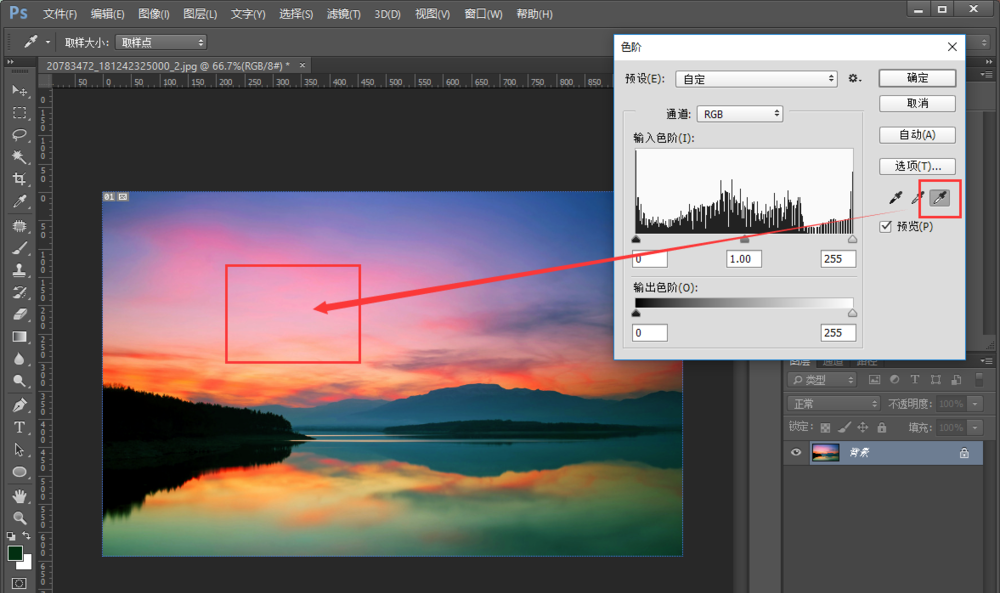Click the midtone input levels slider
The width and height of the screenshot is (1000, 593).
point(744,240)
